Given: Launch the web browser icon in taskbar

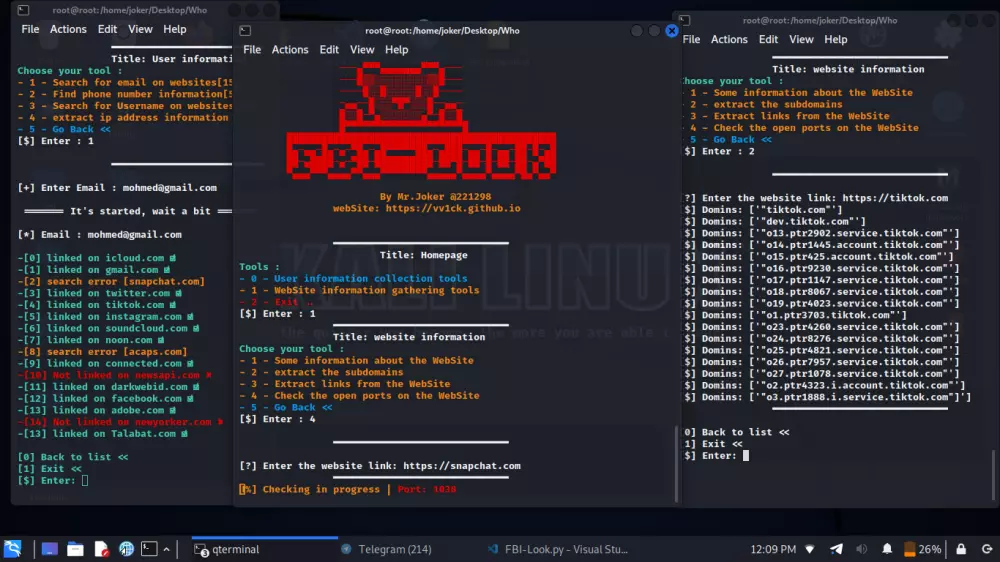Looking at the screenshot, I should click(126, 549).
